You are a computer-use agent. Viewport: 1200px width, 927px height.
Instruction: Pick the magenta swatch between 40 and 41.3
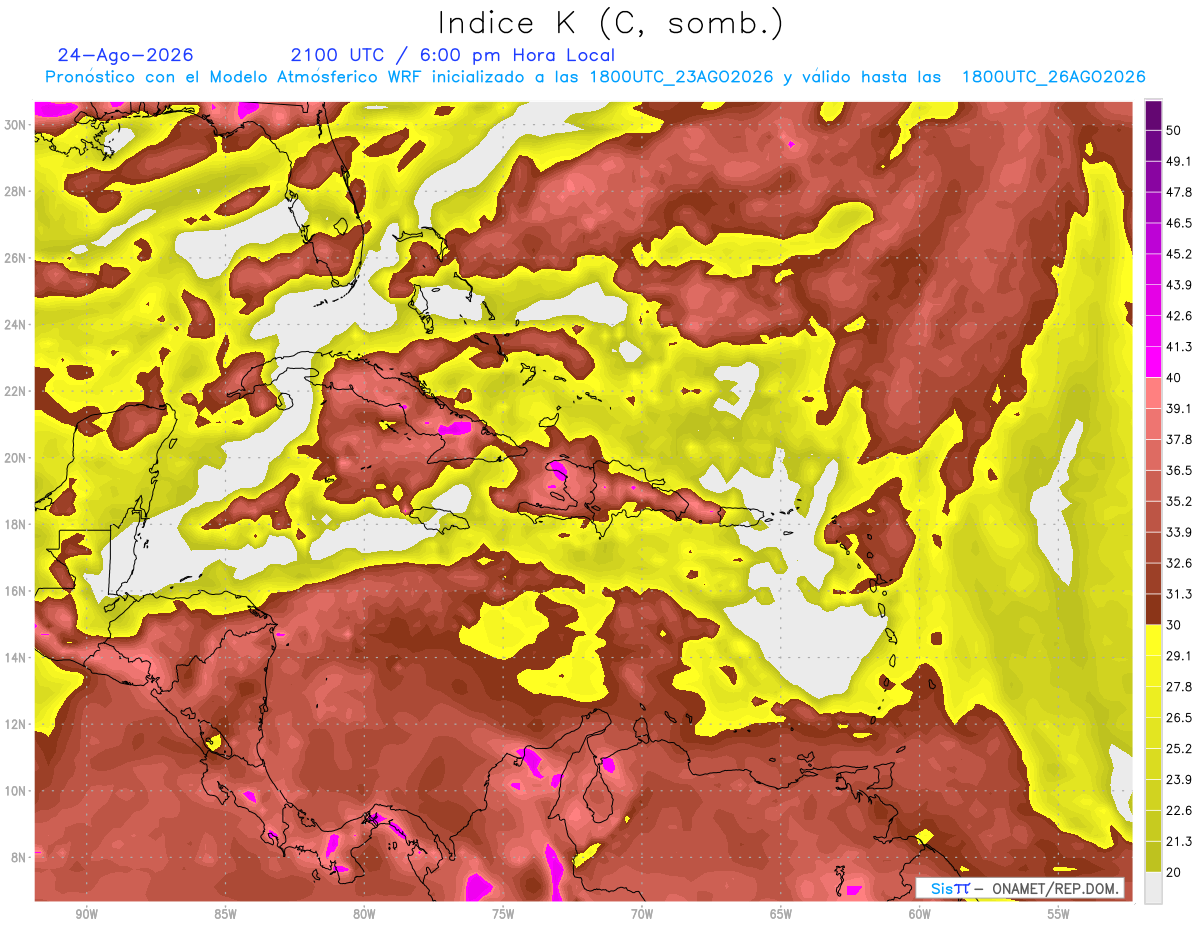[x=1153, y=362]
